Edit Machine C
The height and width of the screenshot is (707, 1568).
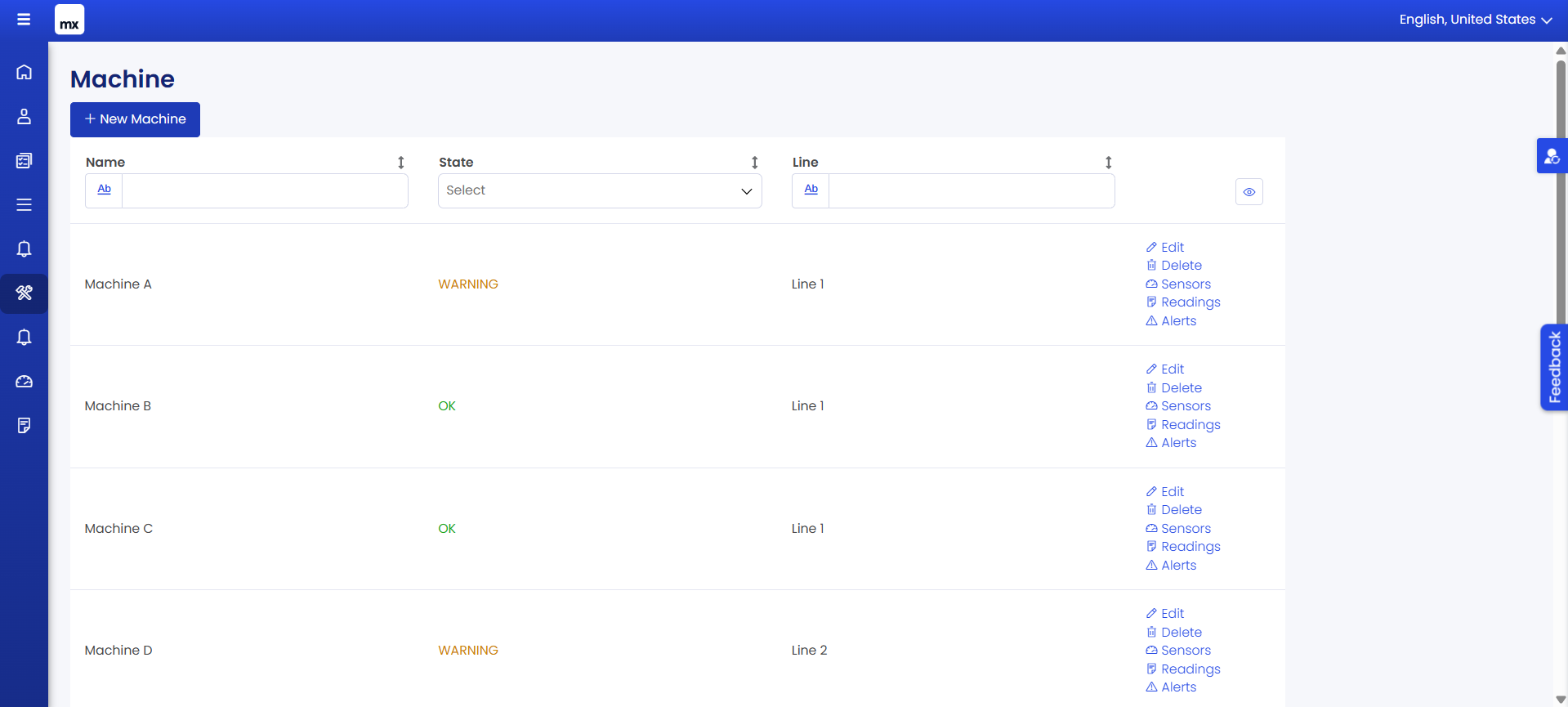point(1165,492)
